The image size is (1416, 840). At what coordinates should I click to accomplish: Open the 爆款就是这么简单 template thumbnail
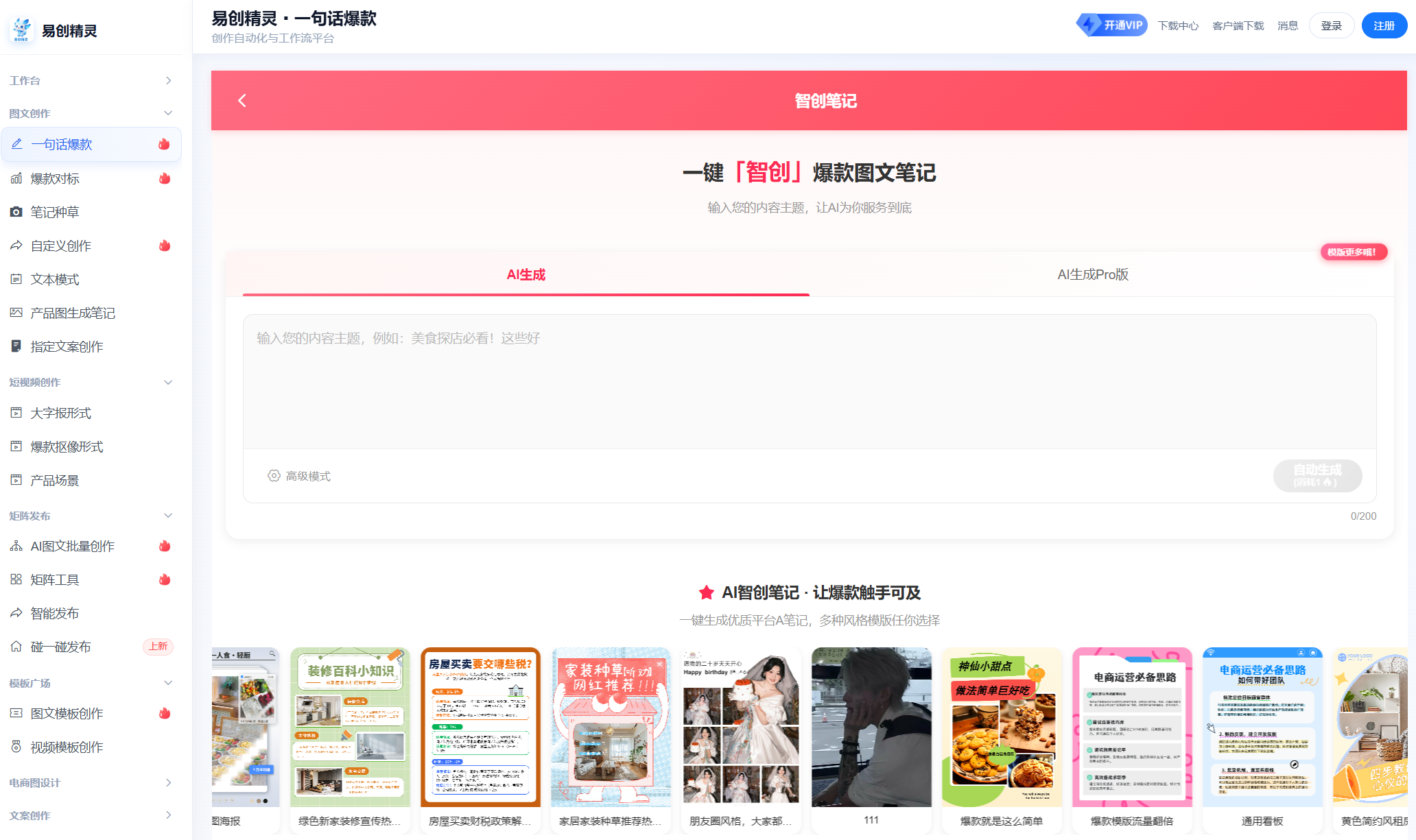[1002, 728]
